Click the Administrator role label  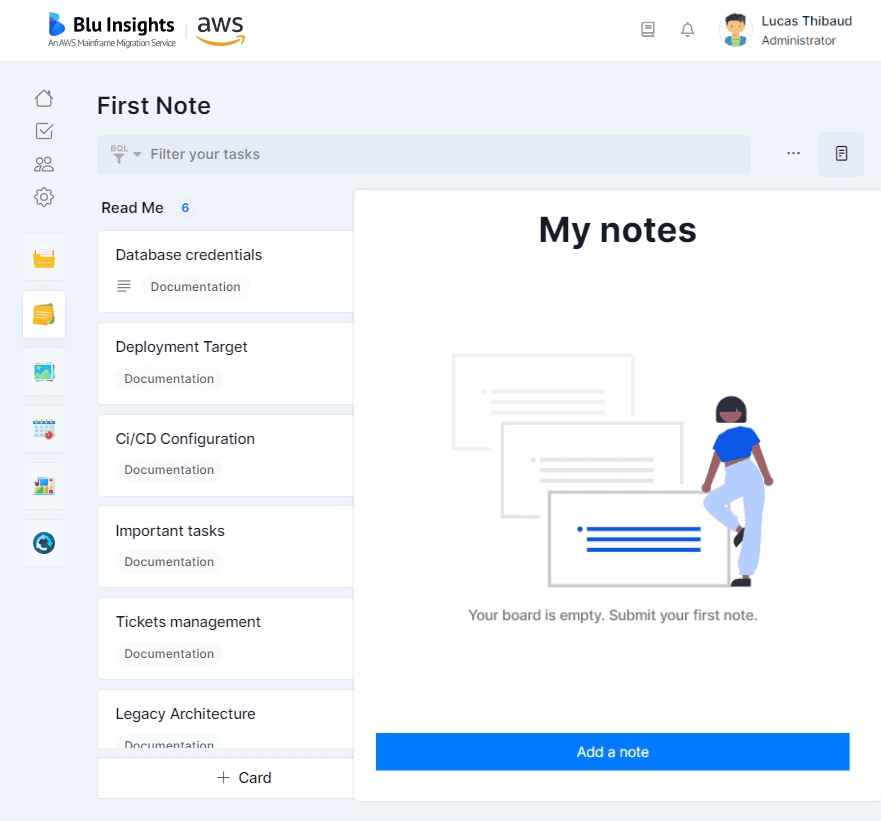(798, 40)
